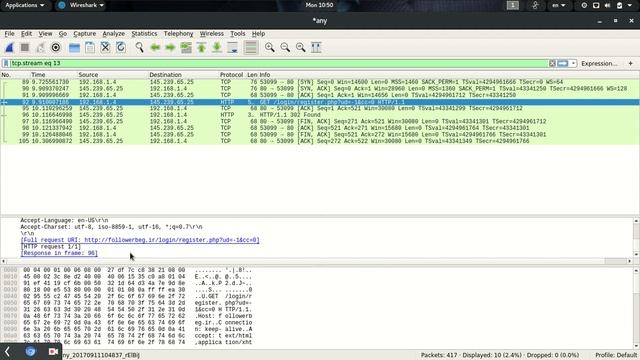Add a filter button with plus
The height and width of the screenshot is (360, 640).
point(631,63)
